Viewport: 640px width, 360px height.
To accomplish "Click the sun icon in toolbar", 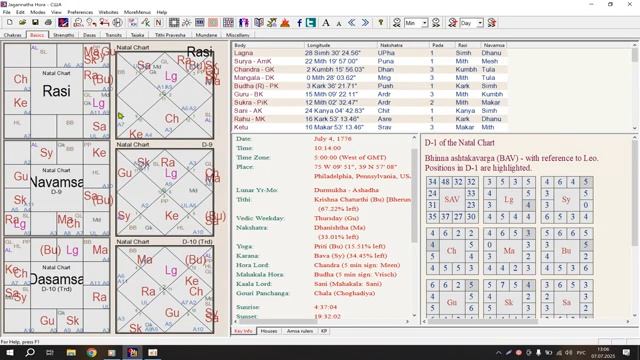I will tap(187, 23).
